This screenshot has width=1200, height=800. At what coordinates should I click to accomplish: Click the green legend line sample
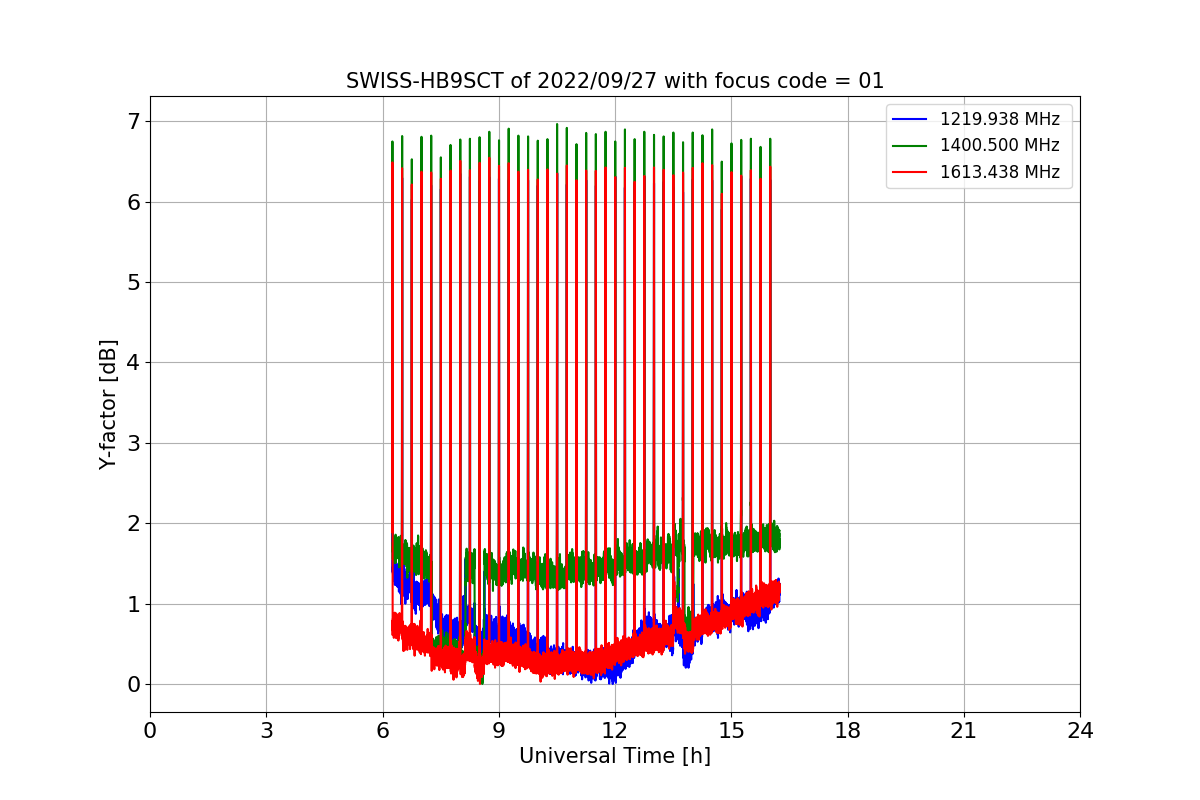click(x=911, y=146)
